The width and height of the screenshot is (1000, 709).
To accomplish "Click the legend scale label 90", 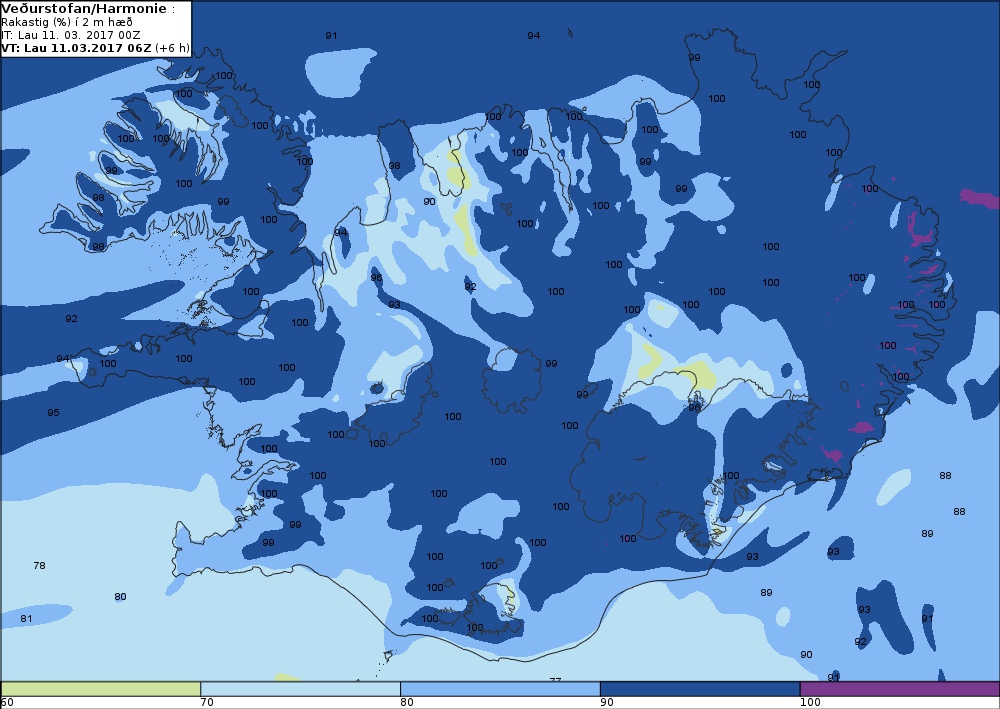I will point(607,703).
